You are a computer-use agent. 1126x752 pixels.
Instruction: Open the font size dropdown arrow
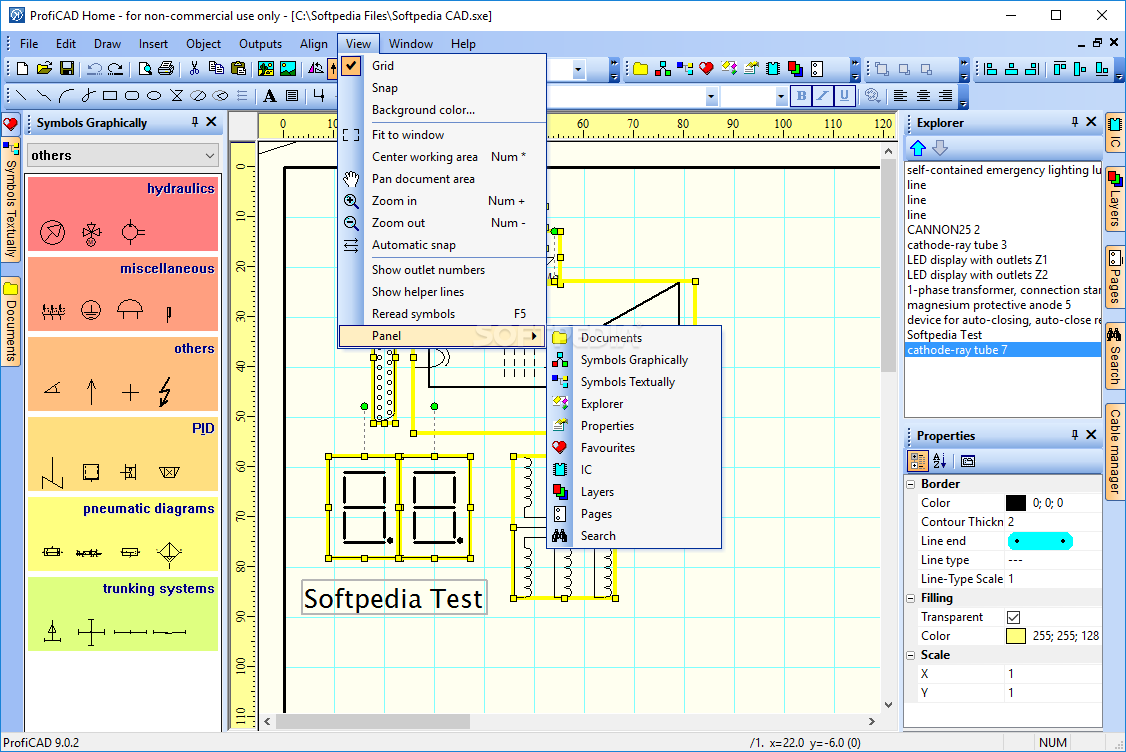(781, 96)
